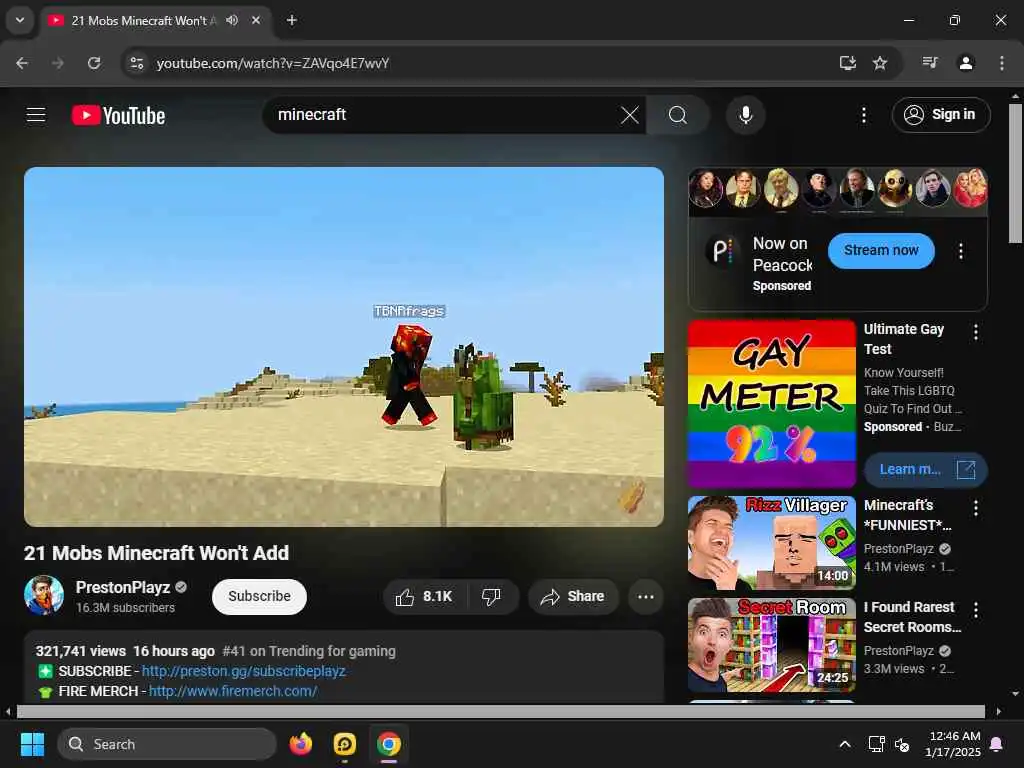Viewport: 1024px width, 768px height.
Task: Click the Stream now button on the Peacock ad
Action: 881,251
